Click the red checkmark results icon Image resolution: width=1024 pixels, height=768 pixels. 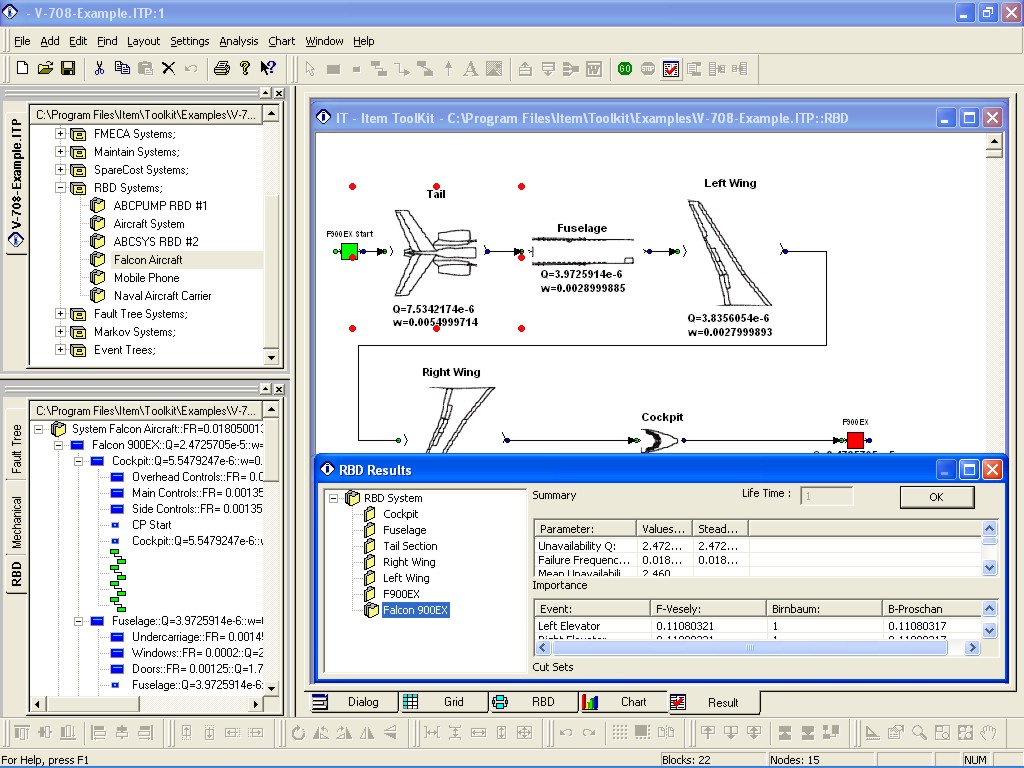point(671,69)
